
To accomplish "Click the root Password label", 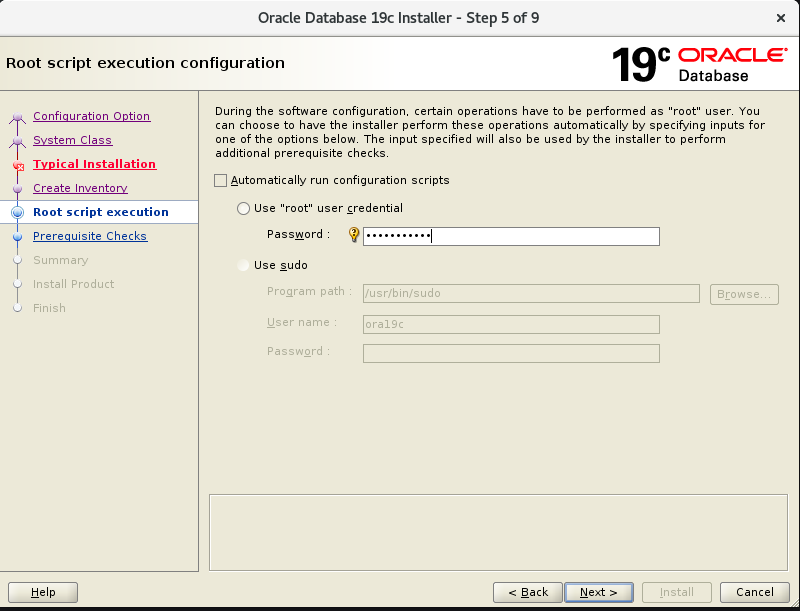I will (298, 235).
